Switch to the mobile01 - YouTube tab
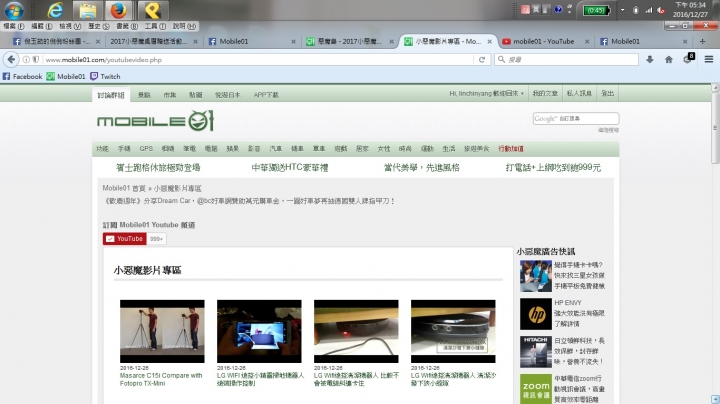This screenshot has width=720, height=404. (x=544, y=41)
